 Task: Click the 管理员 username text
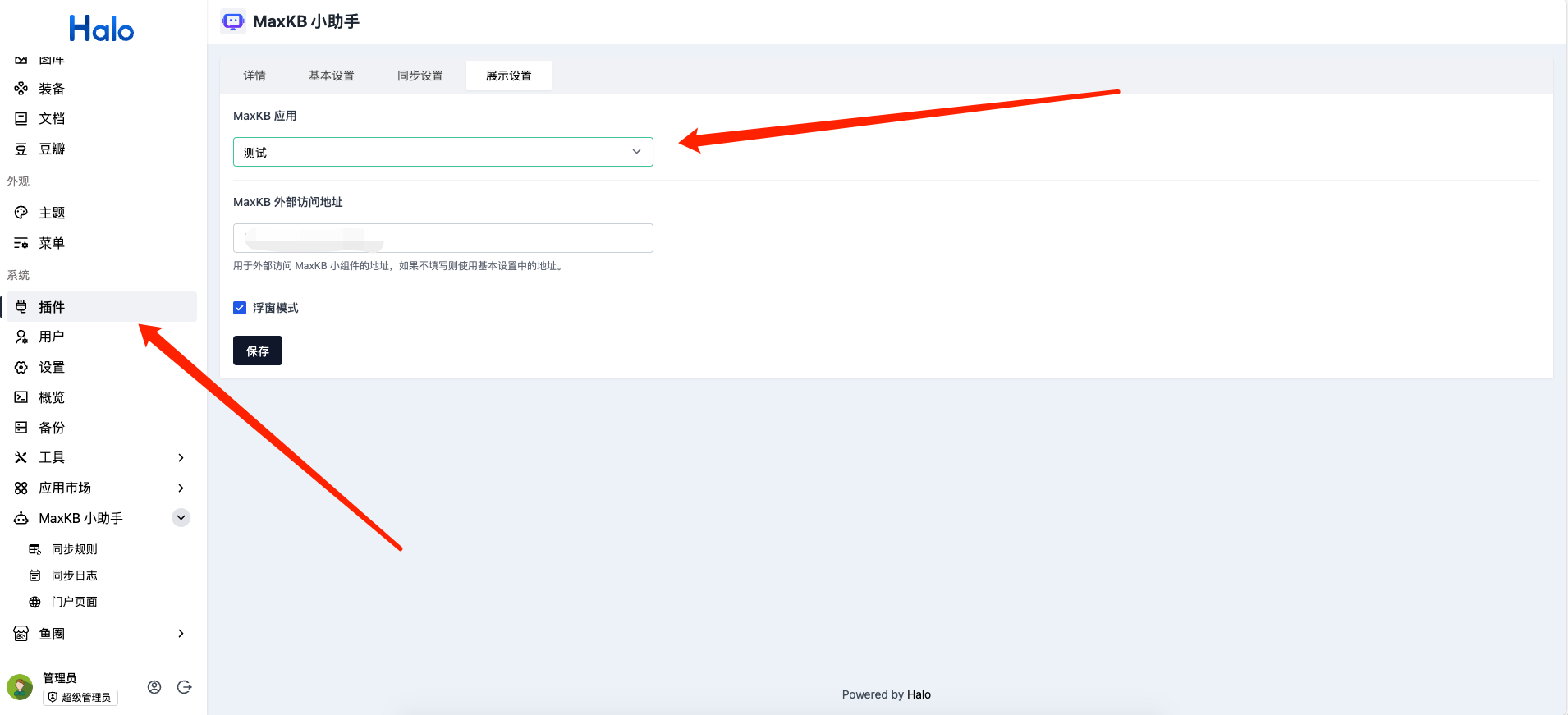(60, 678)
